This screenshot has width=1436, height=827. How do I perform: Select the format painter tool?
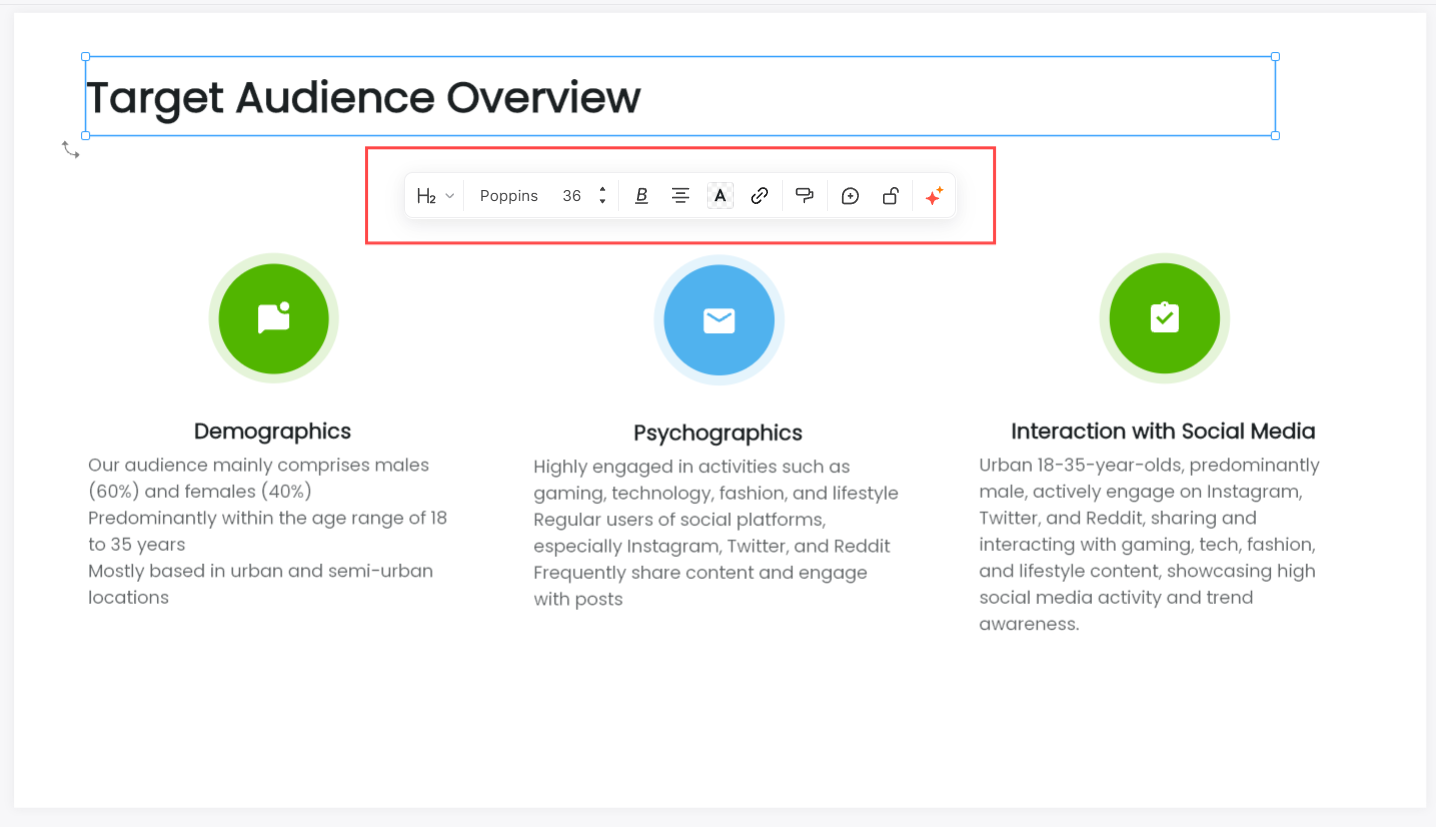click(x=804, y=196)
